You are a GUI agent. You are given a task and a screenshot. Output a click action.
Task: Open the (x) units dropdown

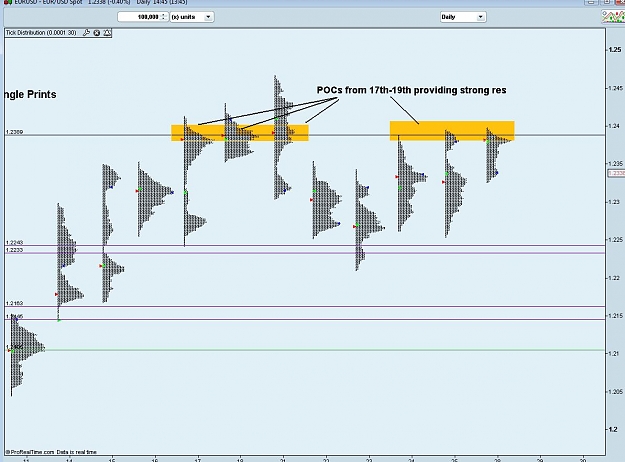pos(192,17)
